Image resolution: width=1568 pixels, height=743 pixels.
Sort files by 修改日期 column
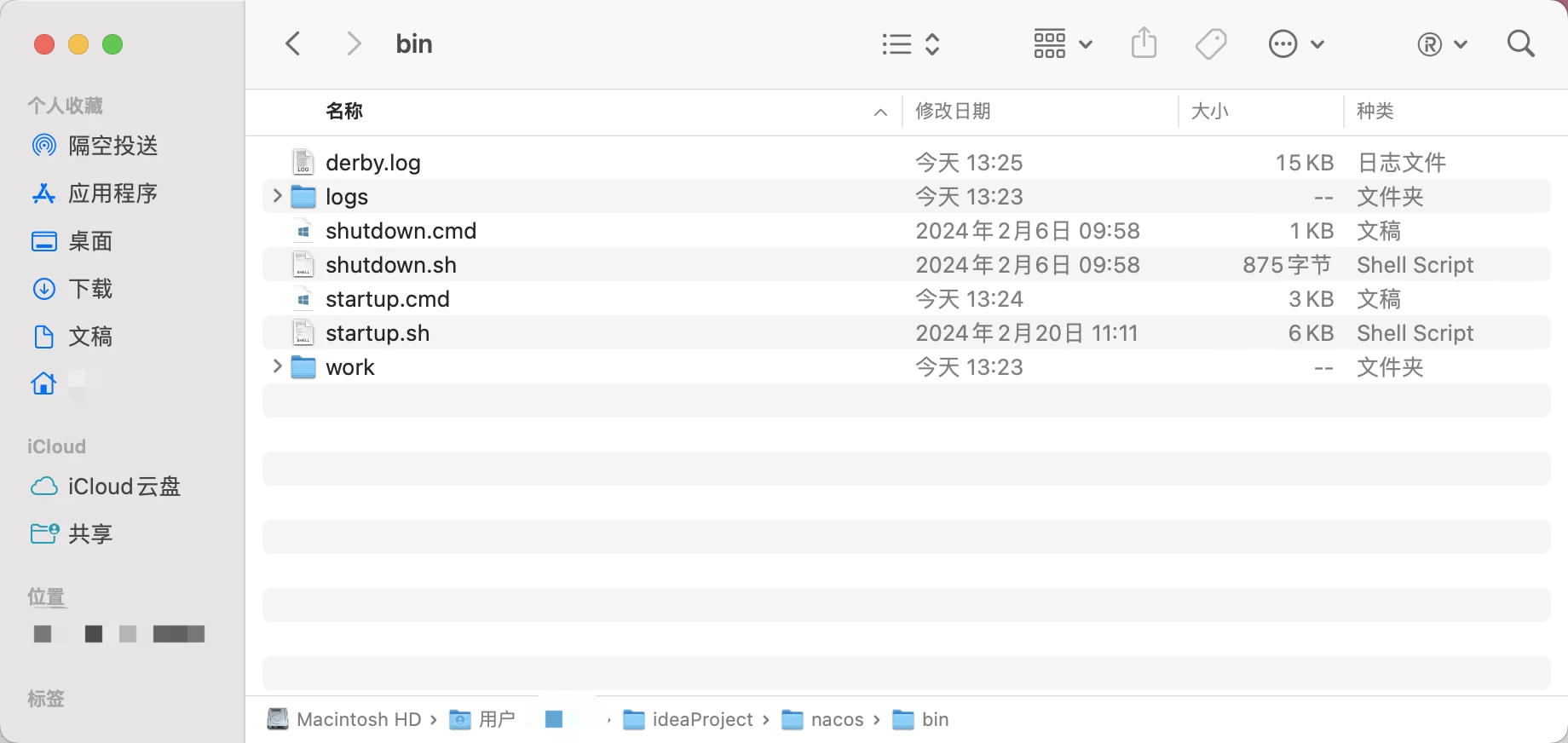click(x=953, y=112)
